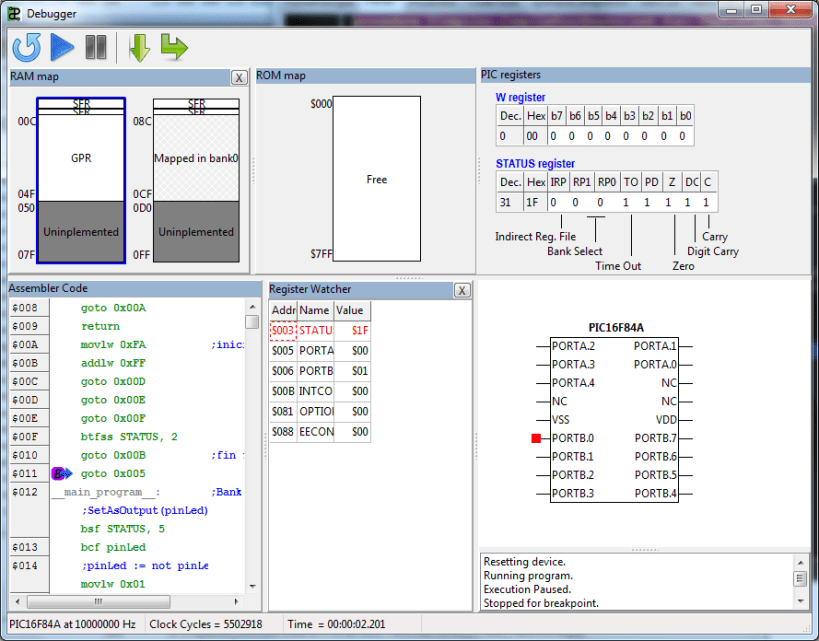The width and height of the screenshot is (819, 641).
Task: Click the red PORTB.0 pin indicator
Action: (x=536, y=438)
